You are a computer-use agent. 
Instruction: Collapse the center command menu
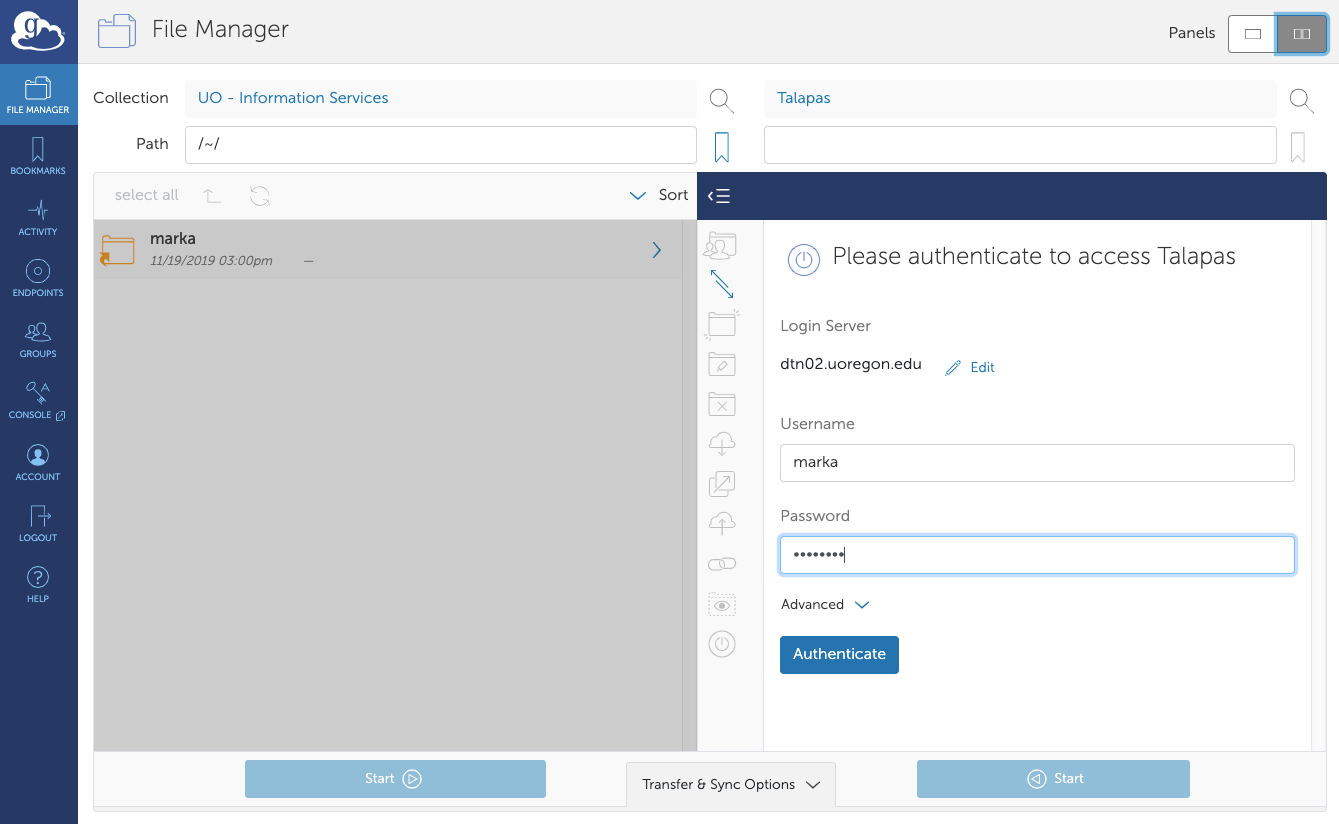coord(719,196)
